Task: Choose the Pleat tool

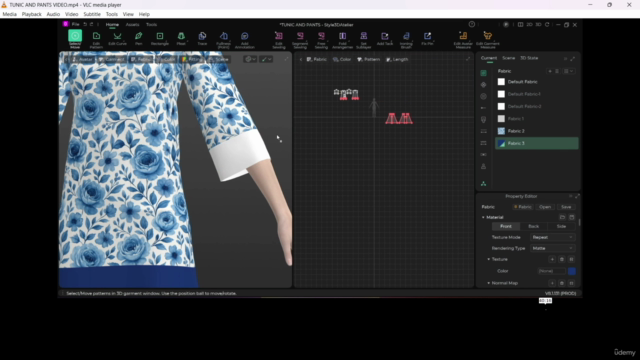Action: click(181, 38)
